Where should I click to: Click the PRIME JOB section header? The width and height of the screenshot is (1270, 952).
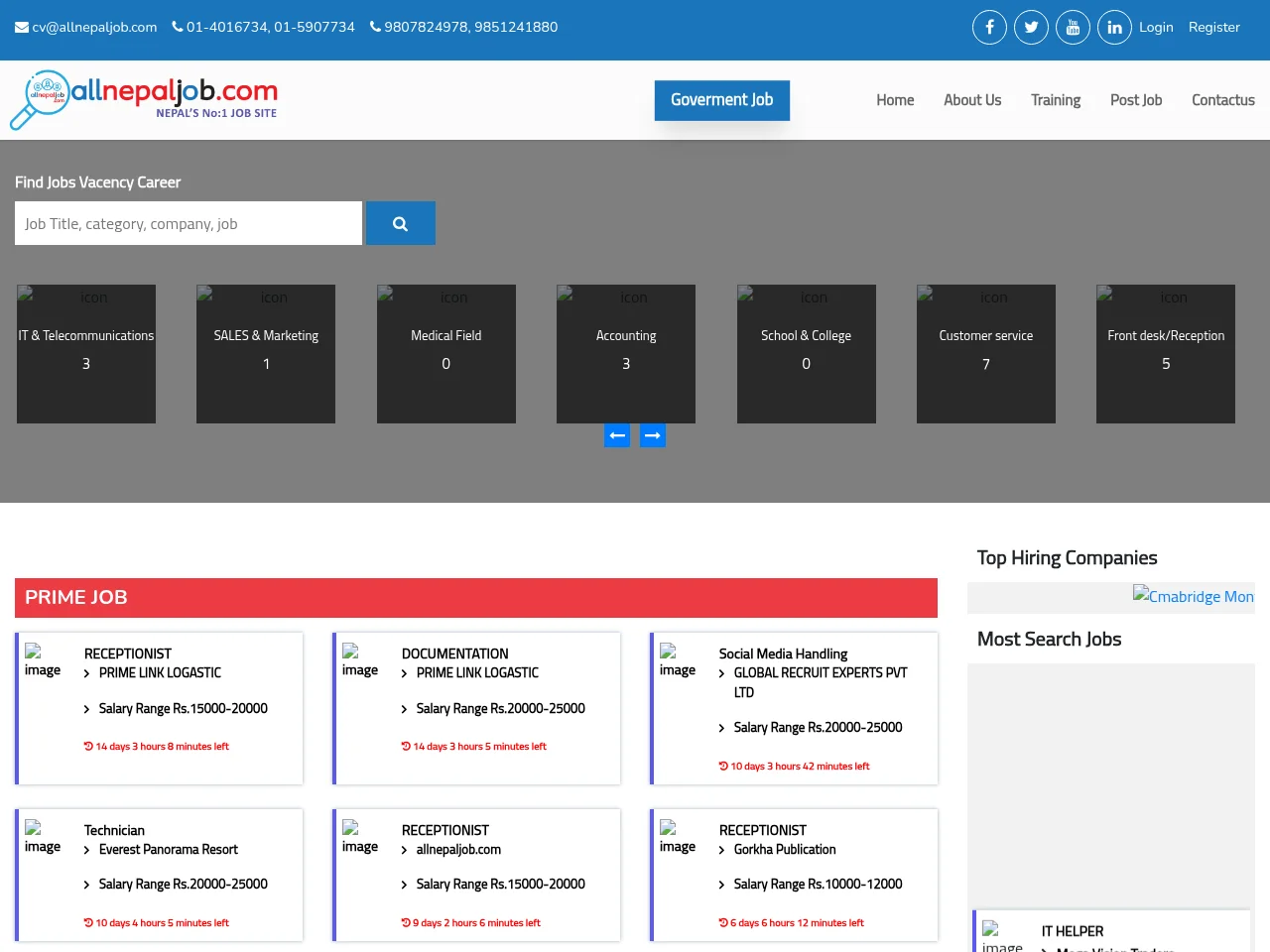coord(476,598)
